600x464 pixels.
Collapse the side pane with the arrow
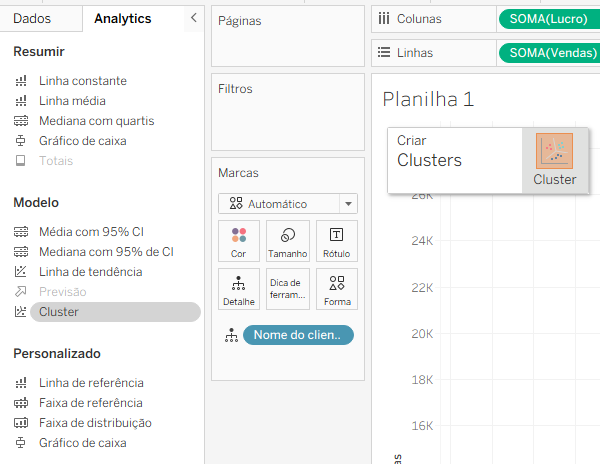(194, 18)
